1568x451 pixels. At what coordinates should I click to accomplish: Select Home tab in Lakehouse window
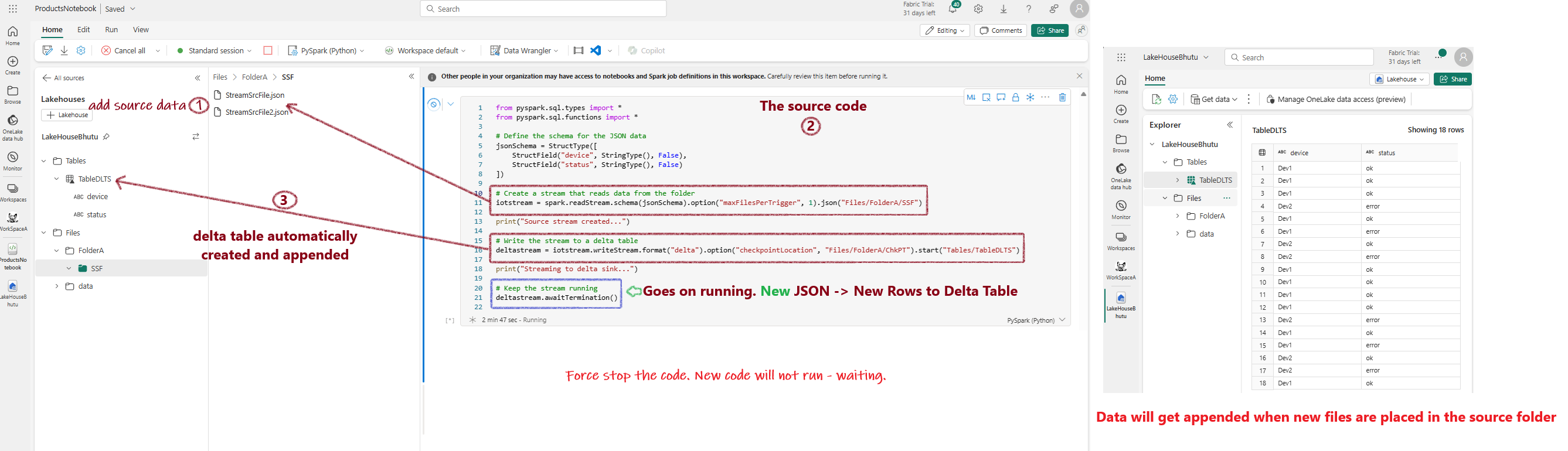[x=1155, y=78]
